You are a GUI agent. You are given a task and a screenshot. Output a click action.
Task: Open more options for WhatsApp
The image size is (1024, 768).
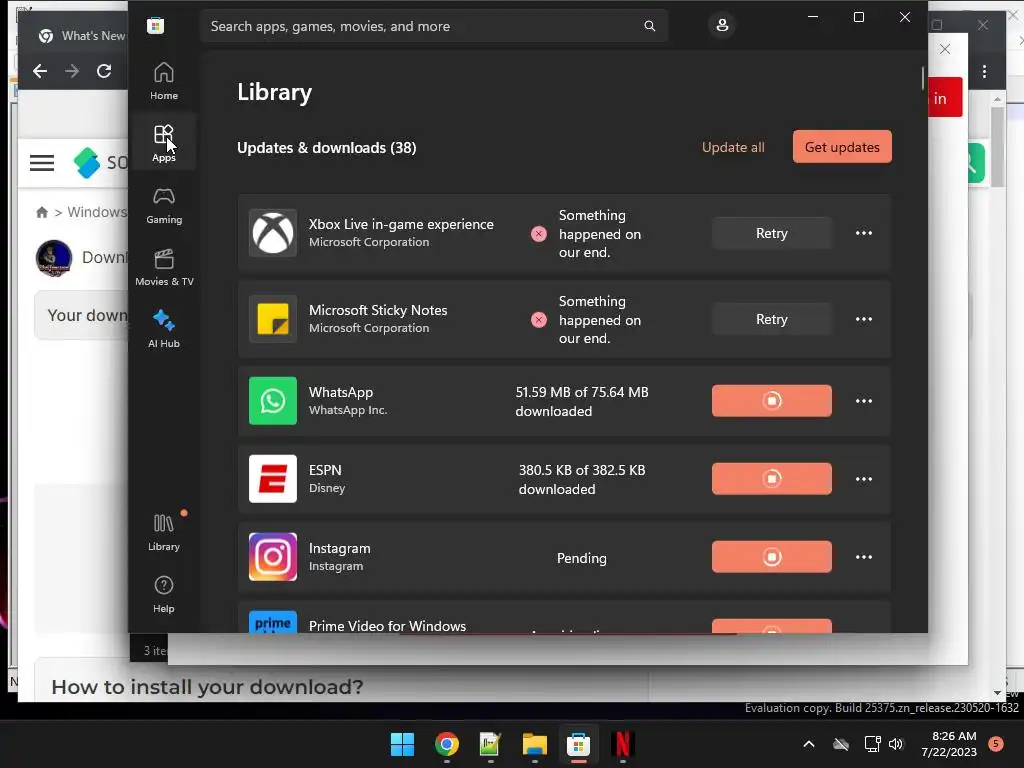coord(863,401)
